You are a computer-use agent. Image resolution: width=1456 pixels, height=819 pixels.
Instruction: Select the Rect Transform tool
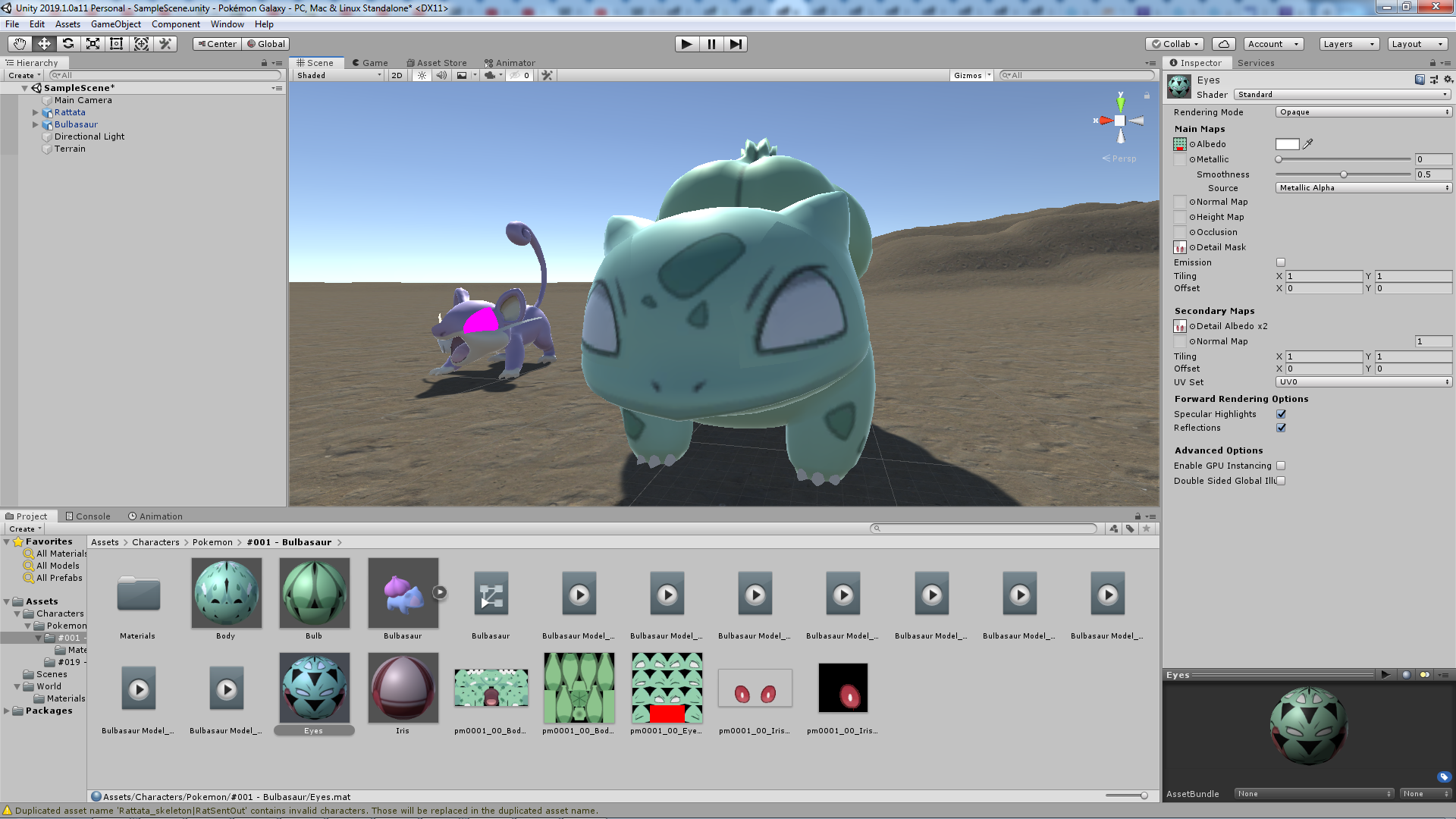click(117, 44)
